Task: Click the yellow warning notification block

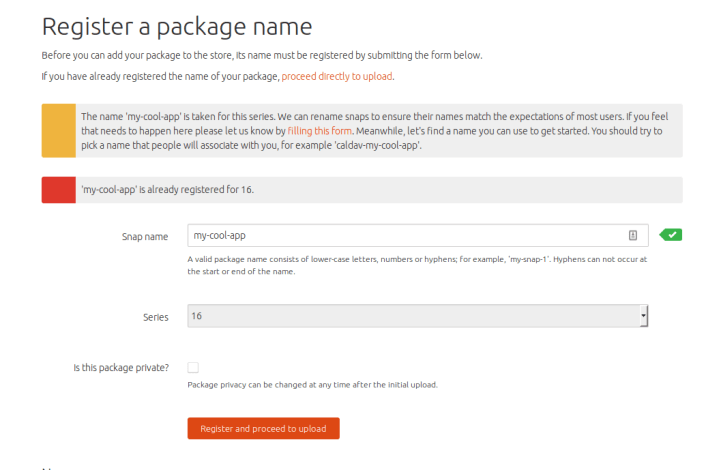Action: (x=58, y=131)
